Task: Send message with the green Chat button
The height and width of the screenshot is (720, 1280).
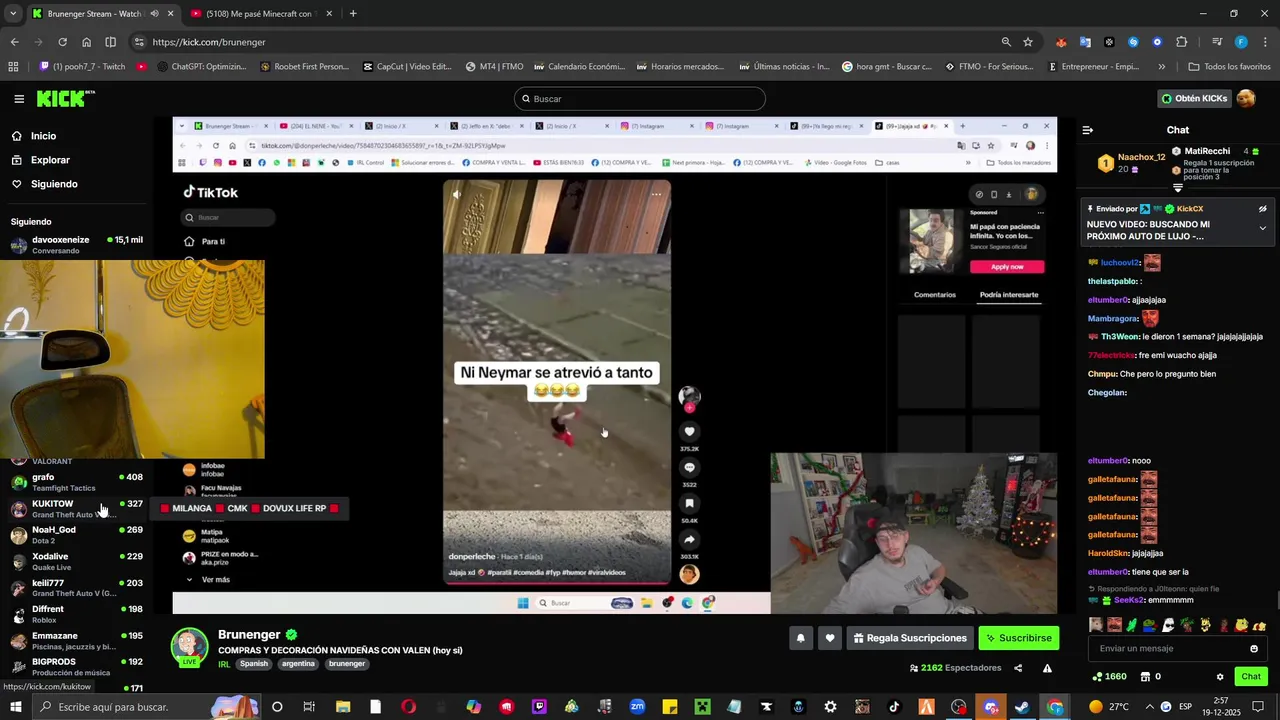Action: click(1251, 677)
